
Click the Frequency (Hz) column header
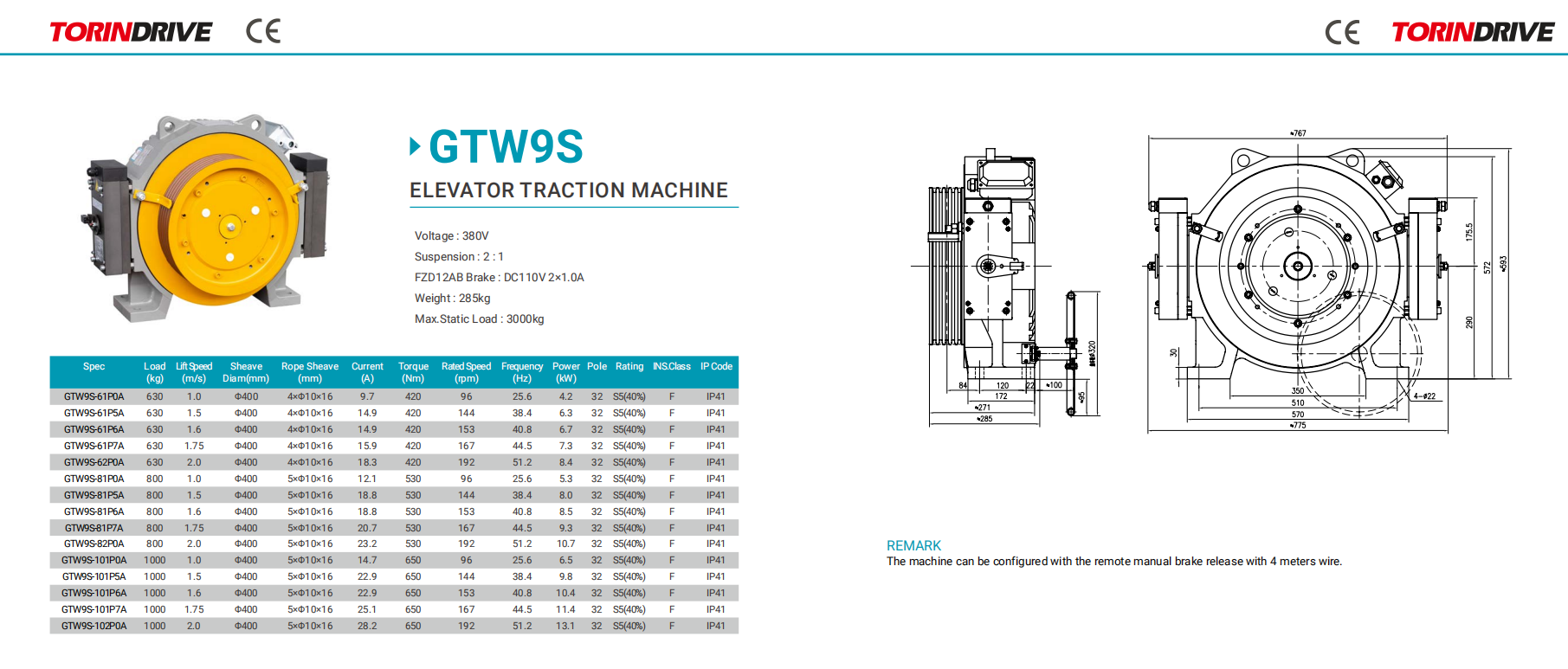pyautogui.click(x=522, y=372)
